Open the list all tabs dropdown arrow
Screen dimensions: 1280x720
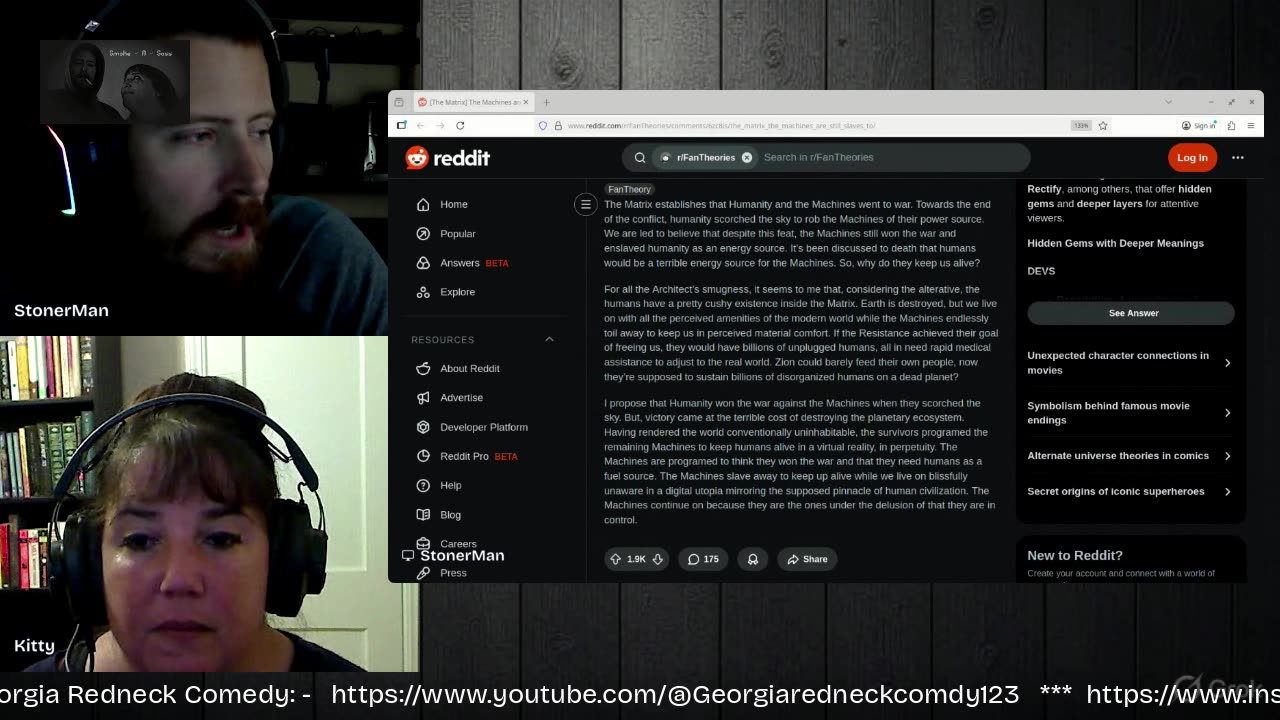pyautogui.click(x=1168, y=102)
